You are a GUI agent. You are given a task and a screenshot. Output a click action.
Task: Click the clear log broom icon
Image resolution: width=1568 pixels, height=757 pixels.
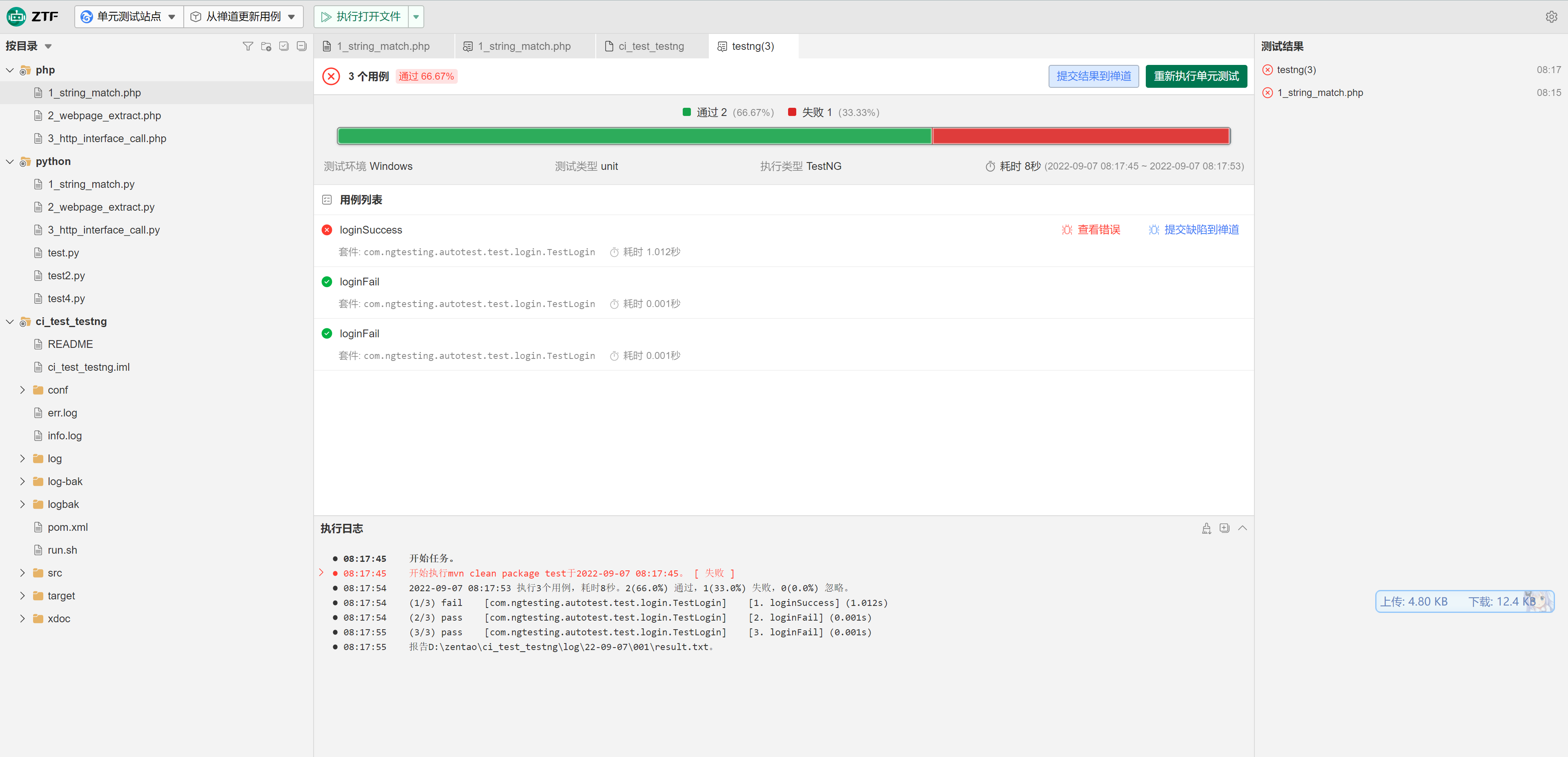point(1206,528)
